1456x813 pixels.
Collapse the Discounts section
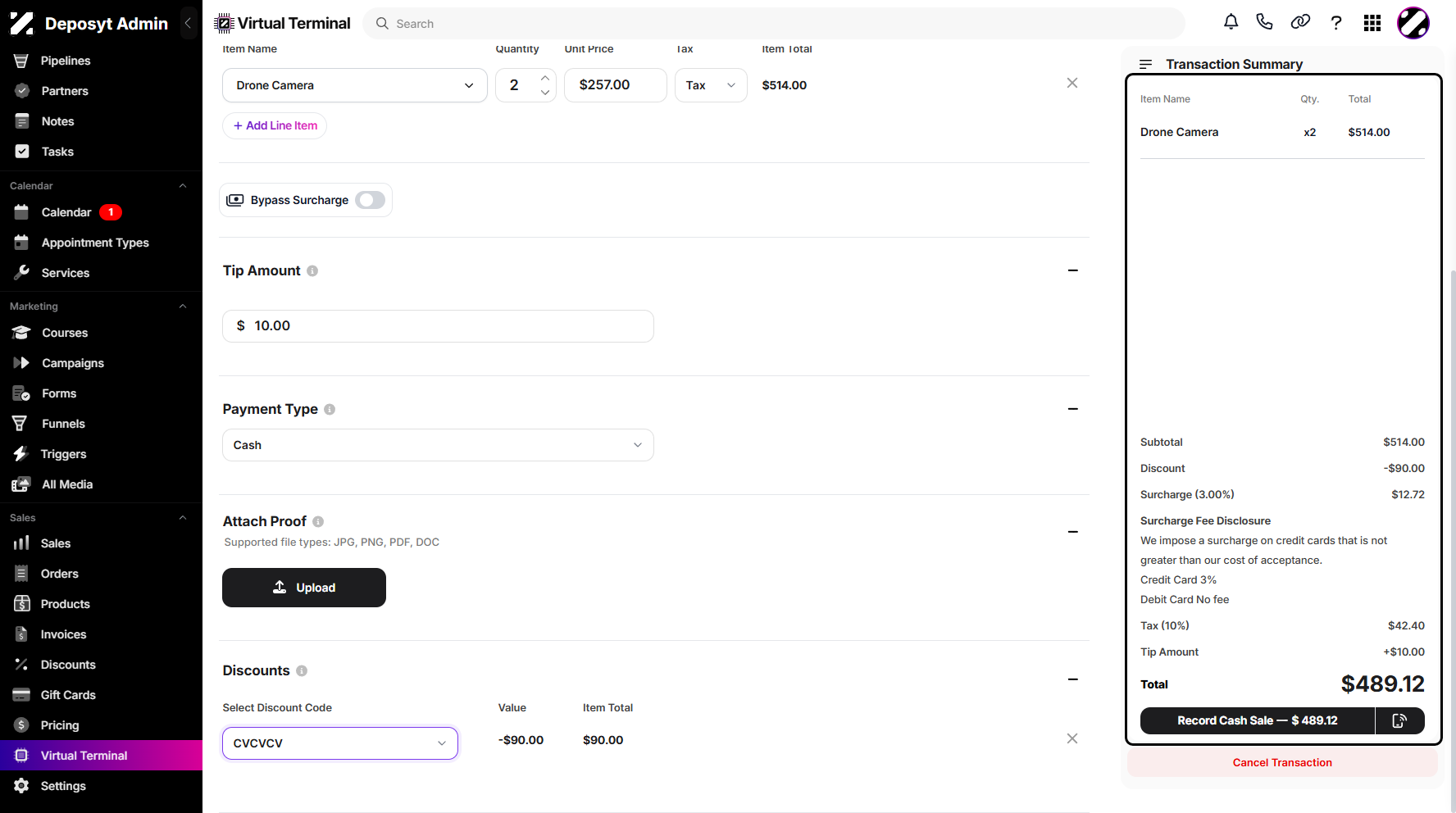click(x=1072, y=679)
